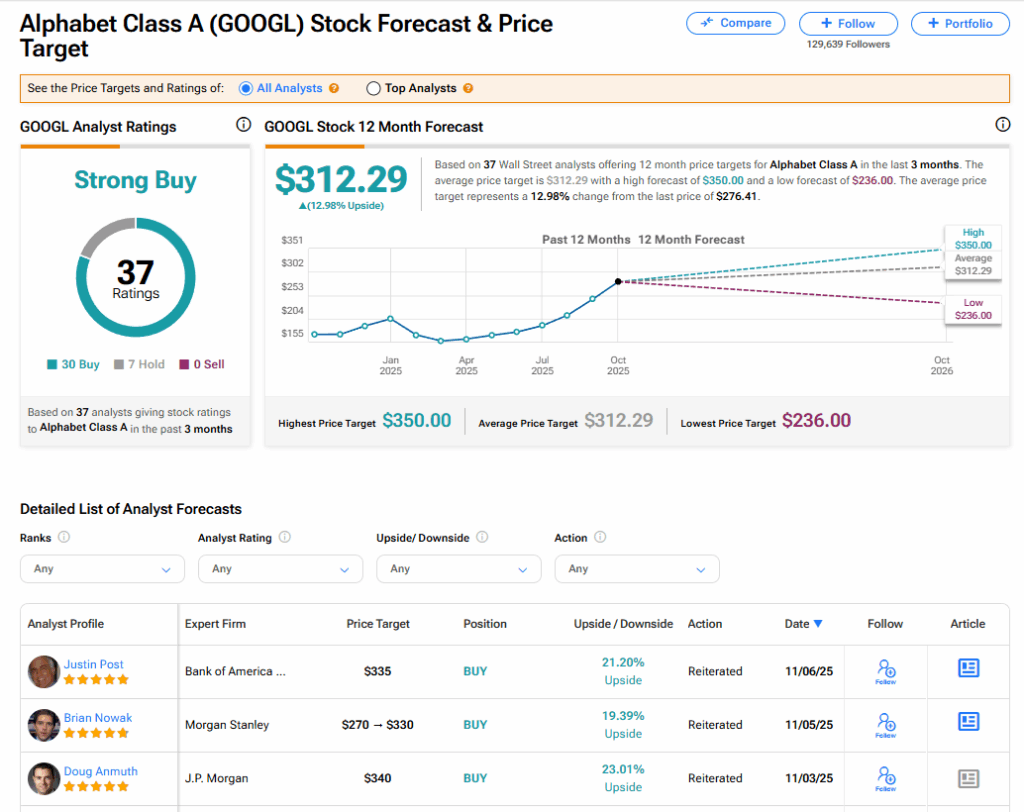Click Justin Post's profile photo
This screenshot has width=1024, height=812.
point(44,671)
